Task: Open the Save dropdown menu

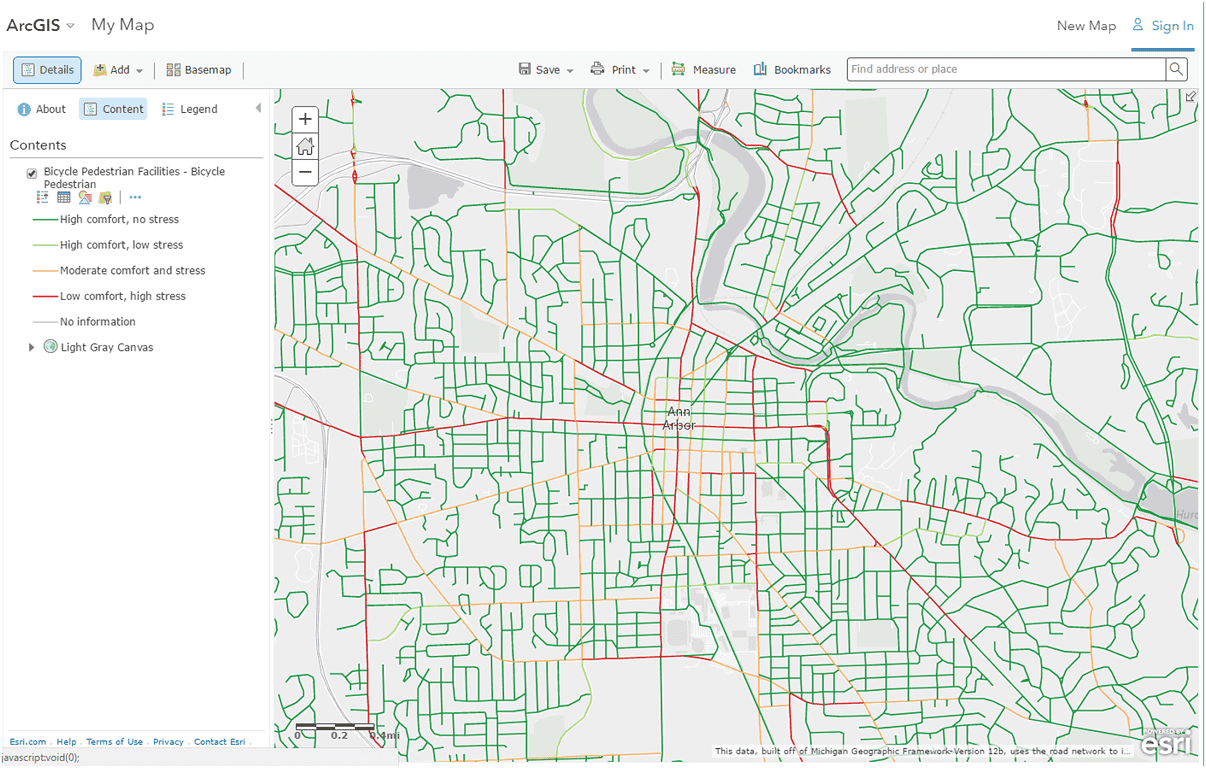Action: pyautogui.click(x=546, y=70)
